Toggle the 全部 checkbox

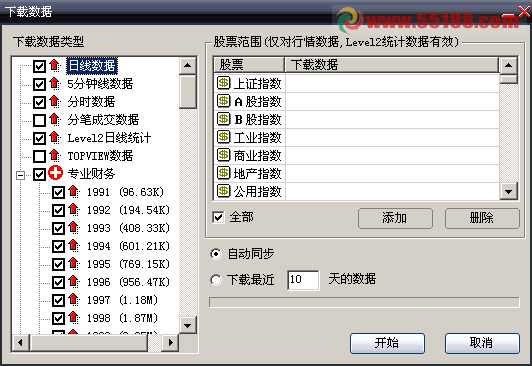[218, 217]
